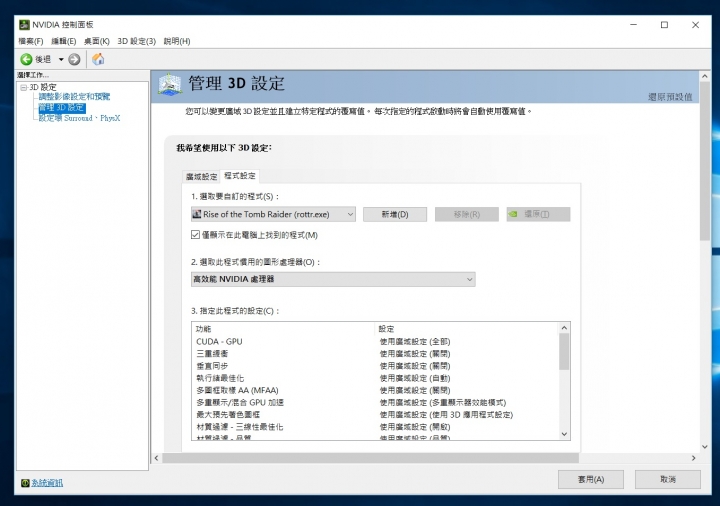Select the 執行緒最佳化 setting row
The height and width of the screenshot is (506, 720).
[375, 378]
